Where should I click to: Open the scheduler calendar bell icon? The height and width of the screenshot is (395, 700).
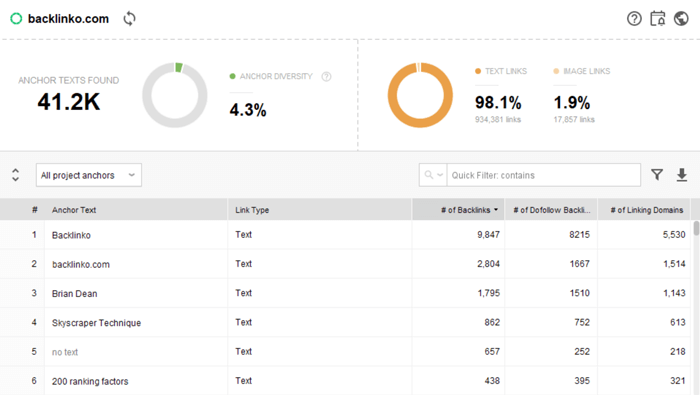pos(658,19)
